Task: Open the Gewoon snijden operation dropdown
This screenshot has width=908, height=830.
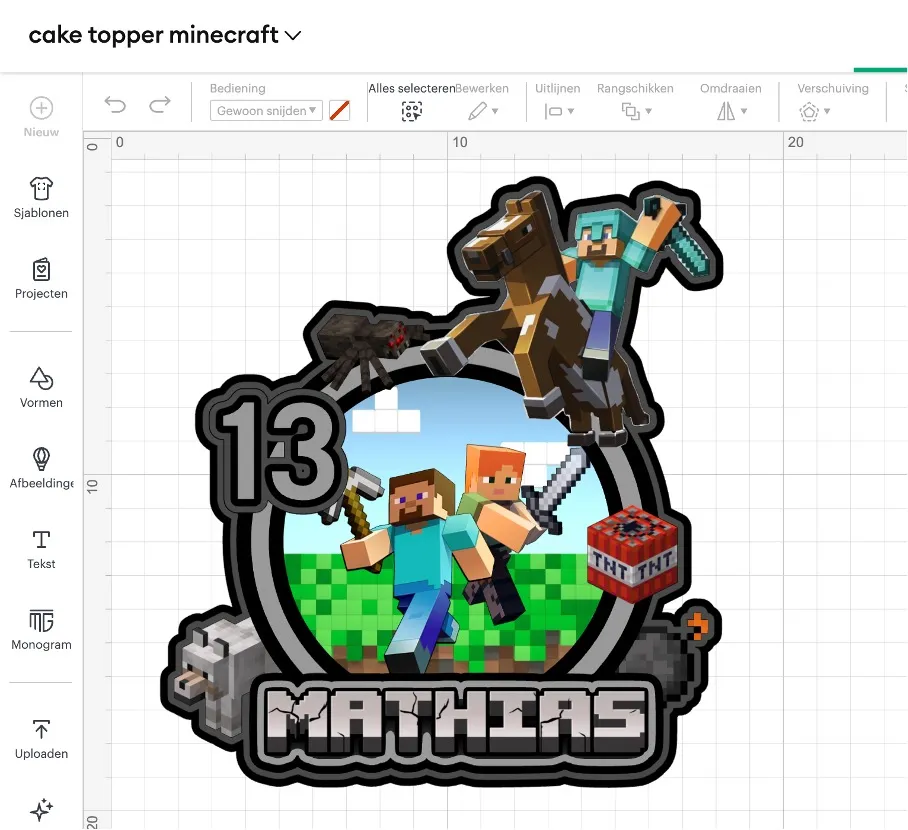Action: click(x=266, y=111)
